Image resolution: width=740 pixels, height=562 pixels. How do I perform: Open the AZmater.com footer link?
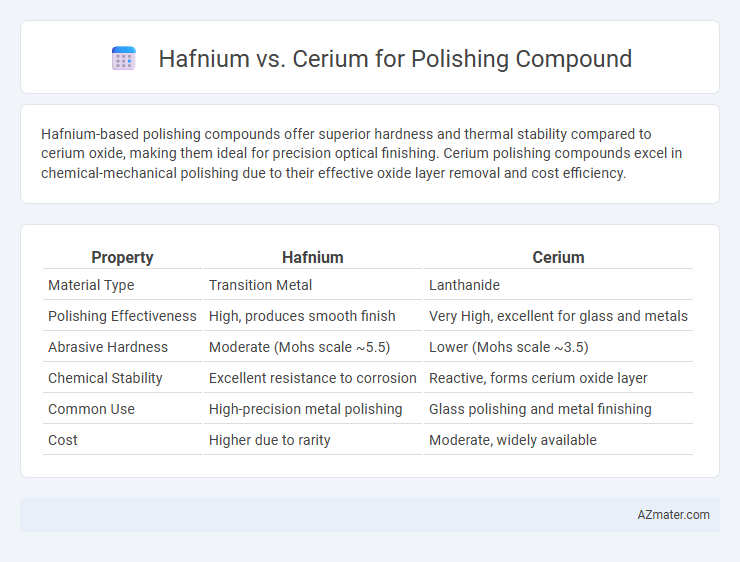pyautogui.click(x=673, y=515)
